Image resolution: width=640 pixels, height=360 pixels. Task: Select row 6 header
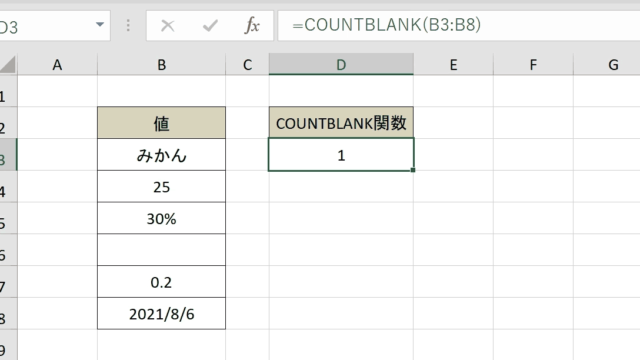[8, 250]
